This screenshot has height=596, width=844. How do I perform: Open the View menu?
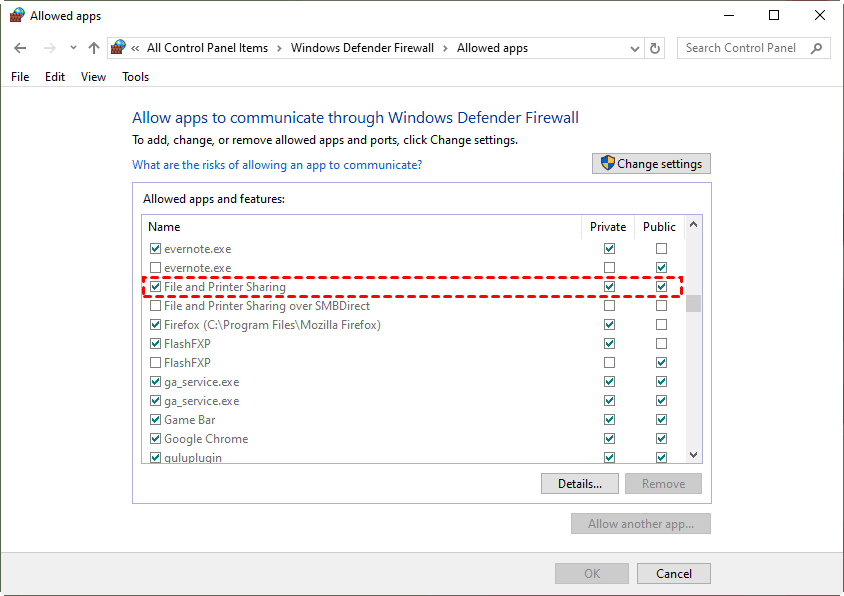pyautogui.click(x=93, y=77)
